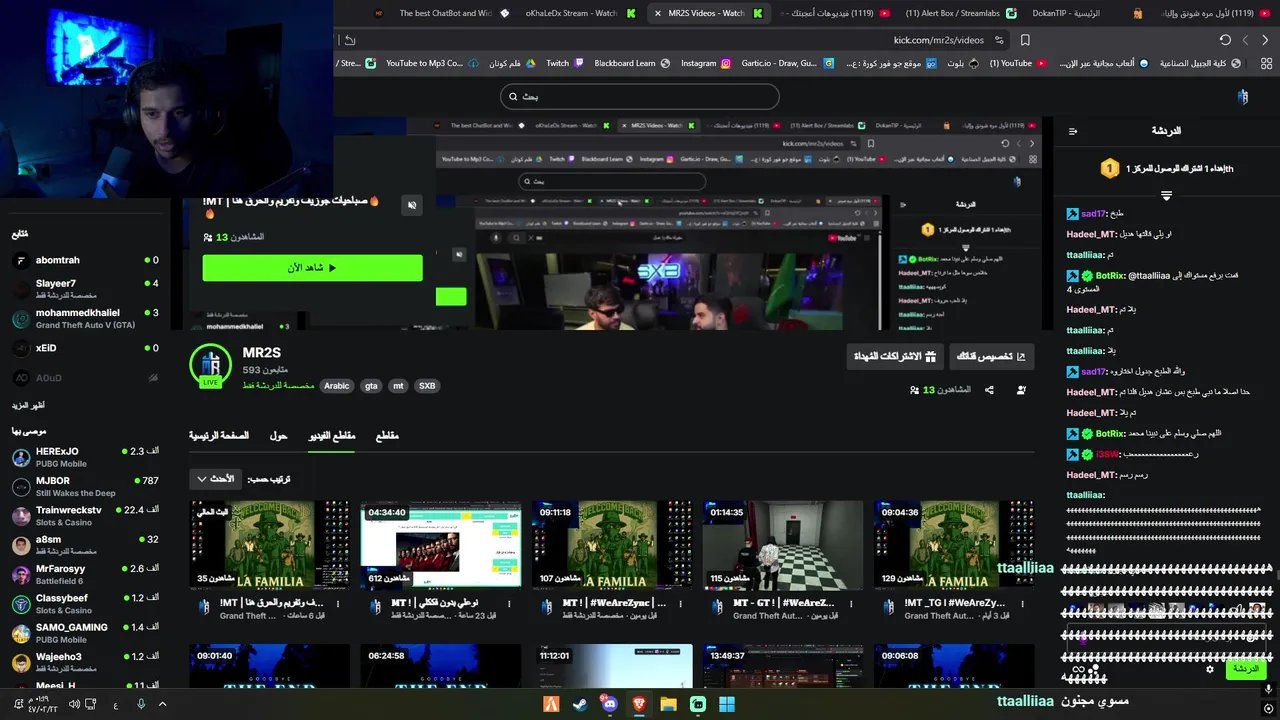The height and width of the screenshot is (720, 1280).
Task: Reload the page with the browser refresh icon
Action: 1225,40
